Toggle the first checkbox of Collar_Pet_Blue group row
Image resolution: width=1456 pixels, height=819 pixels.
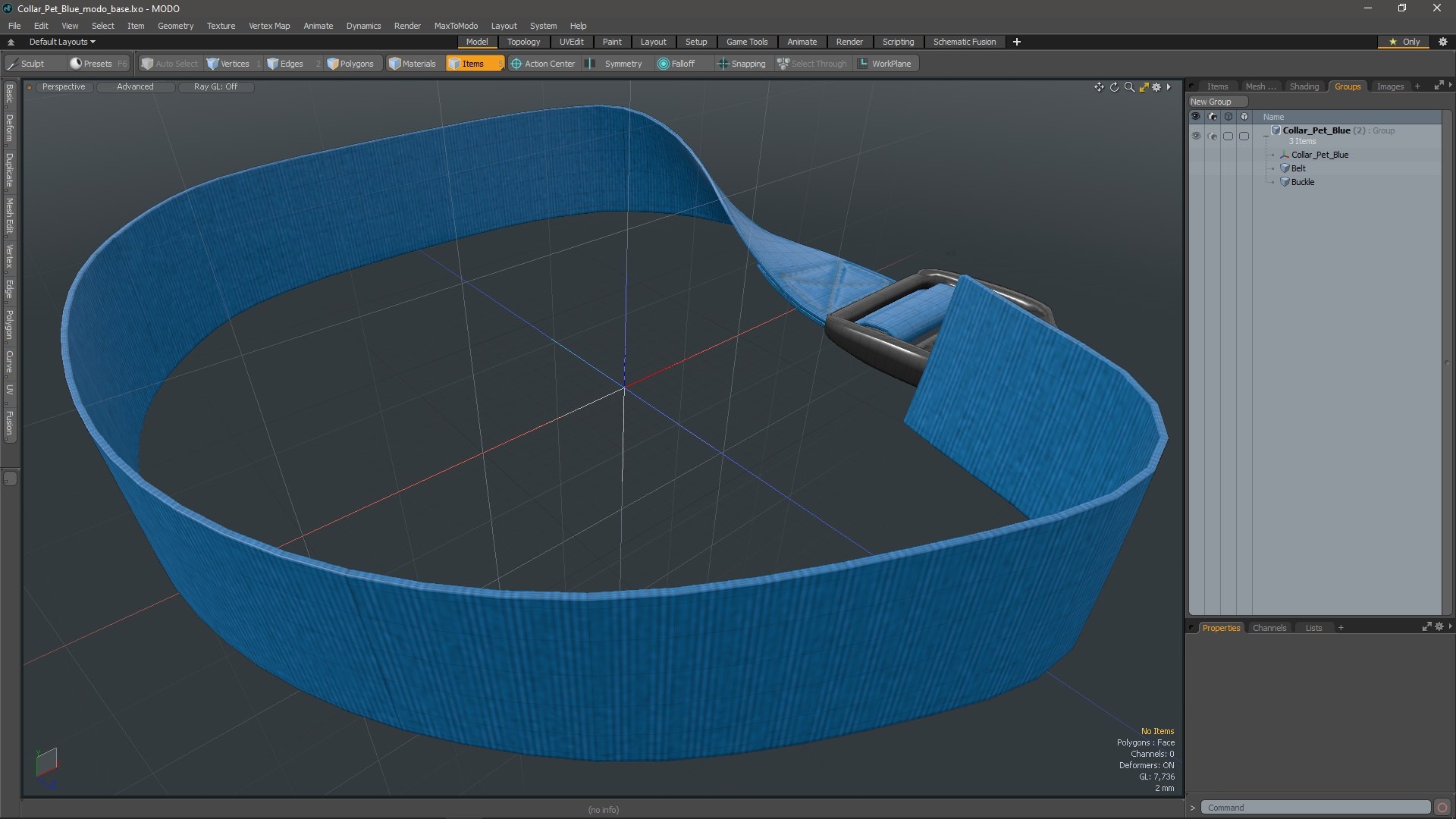pos(1228,136)
